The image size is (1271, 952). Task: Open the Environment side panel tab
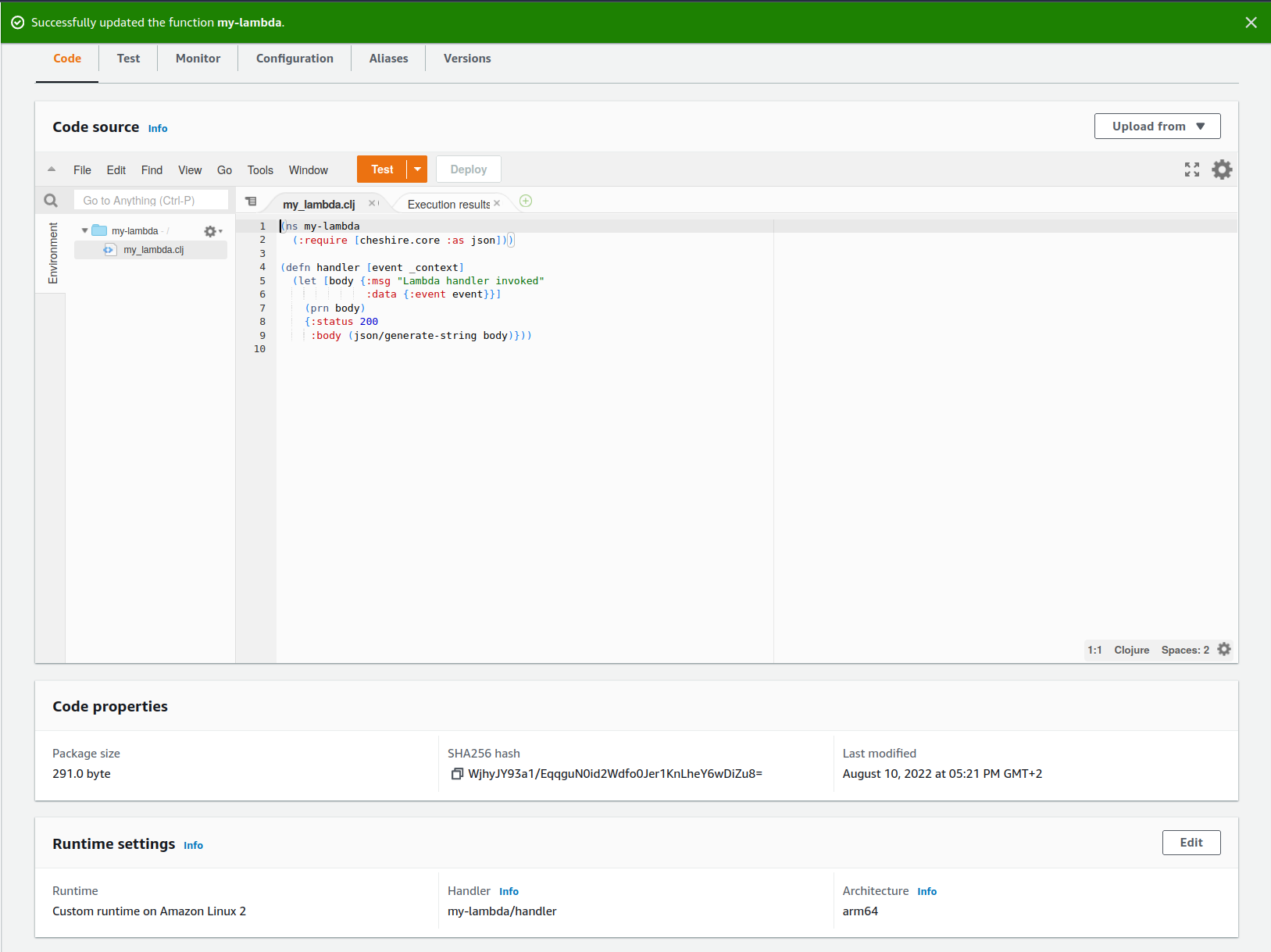(53, 253)
